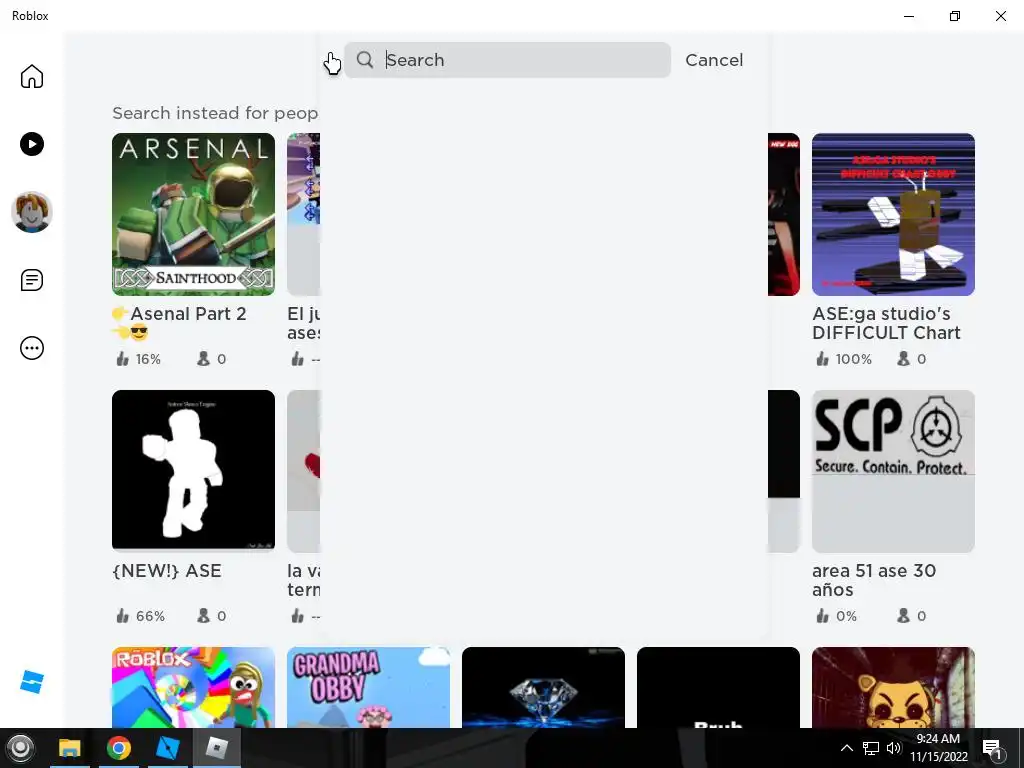Screen dimensions: 1024x768
Task: Focus the Search text field
Action: pos(507,60)
